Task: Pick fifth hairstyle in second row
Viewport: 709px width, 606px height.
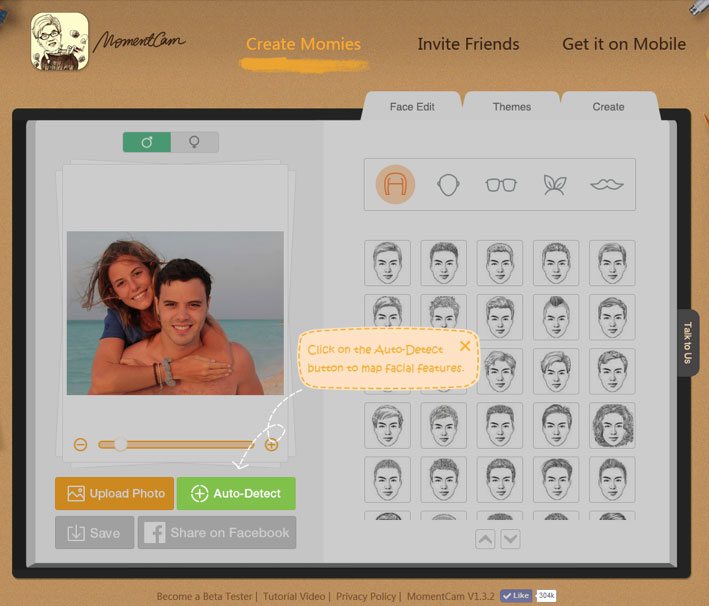Action: point(612,317)
